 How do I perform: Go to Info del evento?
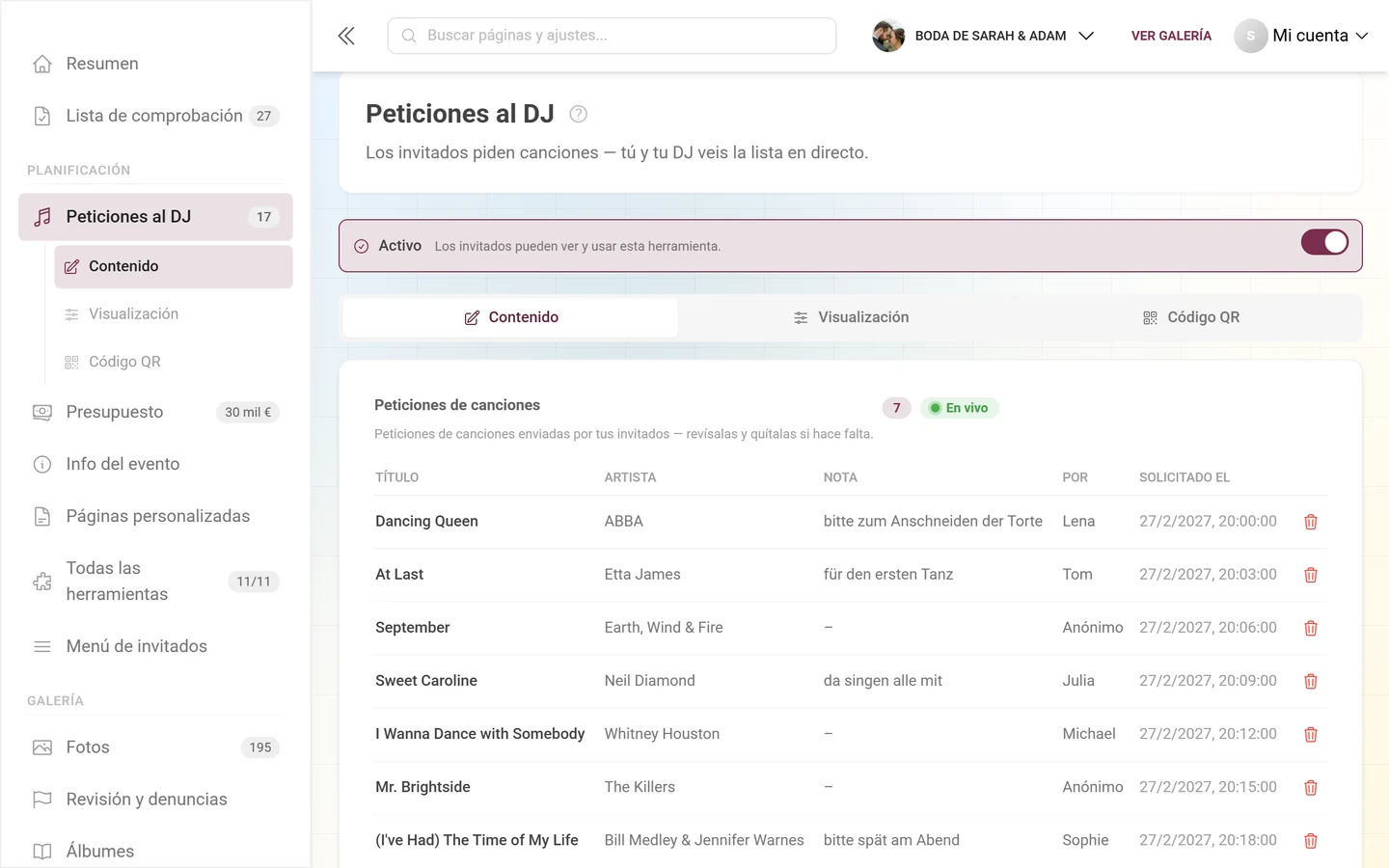point(155,464)
